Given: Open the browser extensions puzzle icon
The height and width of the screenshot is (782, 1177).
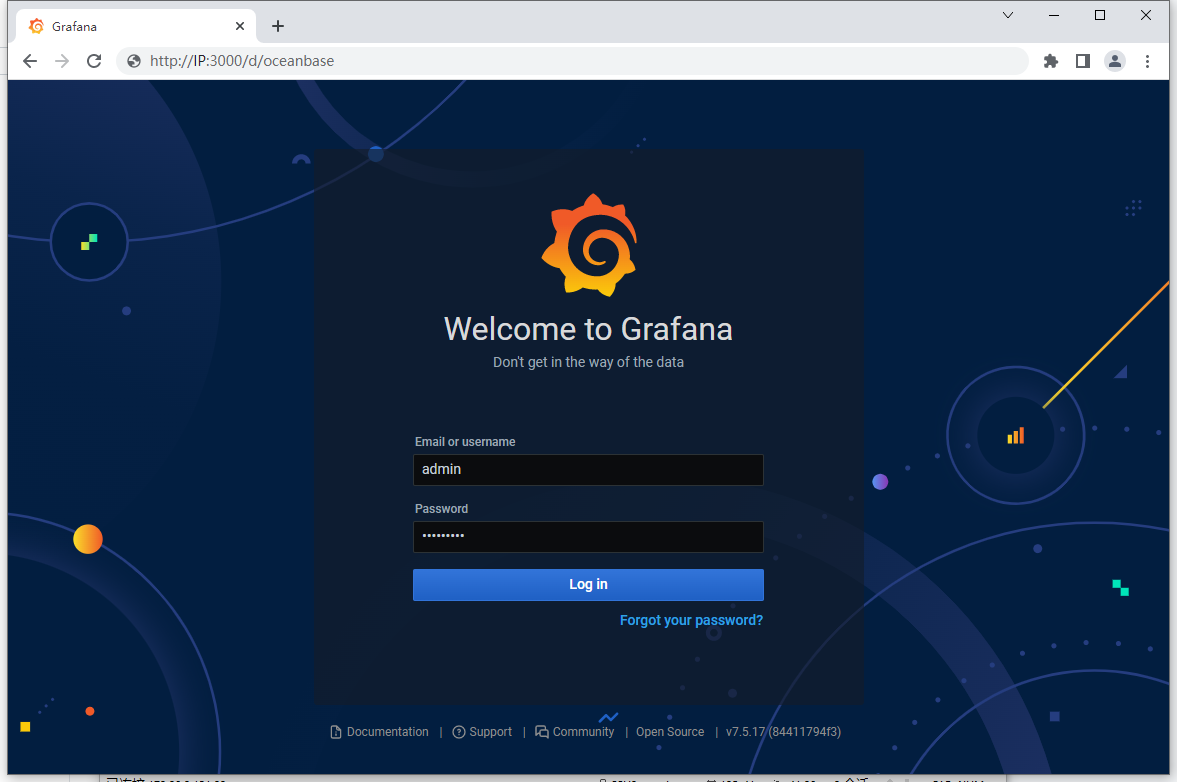Looking at the screenshot, I should 1051,61.
